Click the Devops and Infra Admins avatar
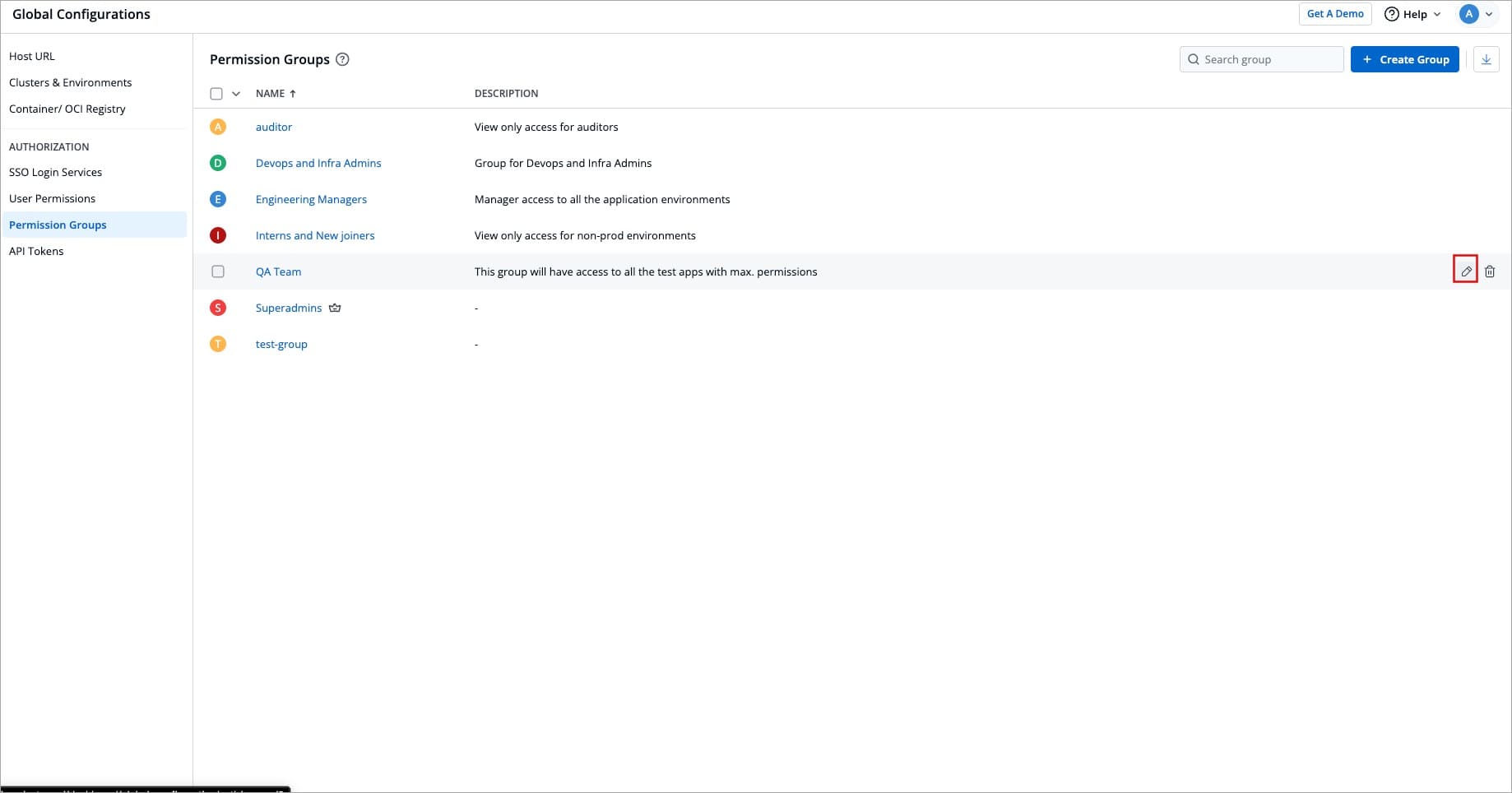Image resolution: width=1512 pixels, height=793 pixels. [x=218, y=163]
